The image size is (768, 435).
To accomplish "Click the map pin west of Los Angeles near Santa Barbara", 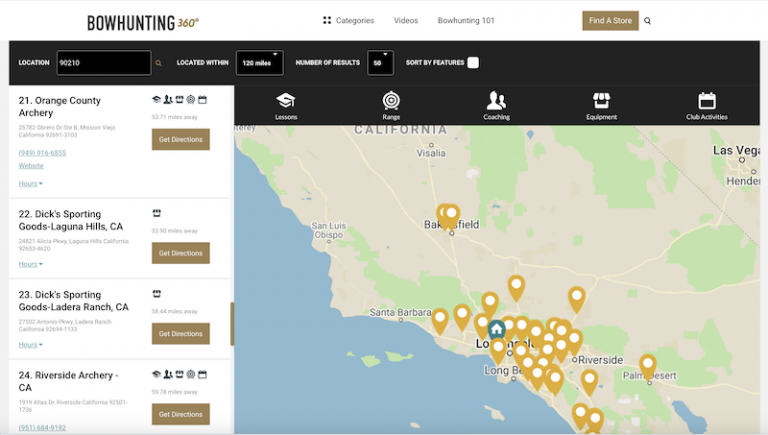I will pos(440,319).
